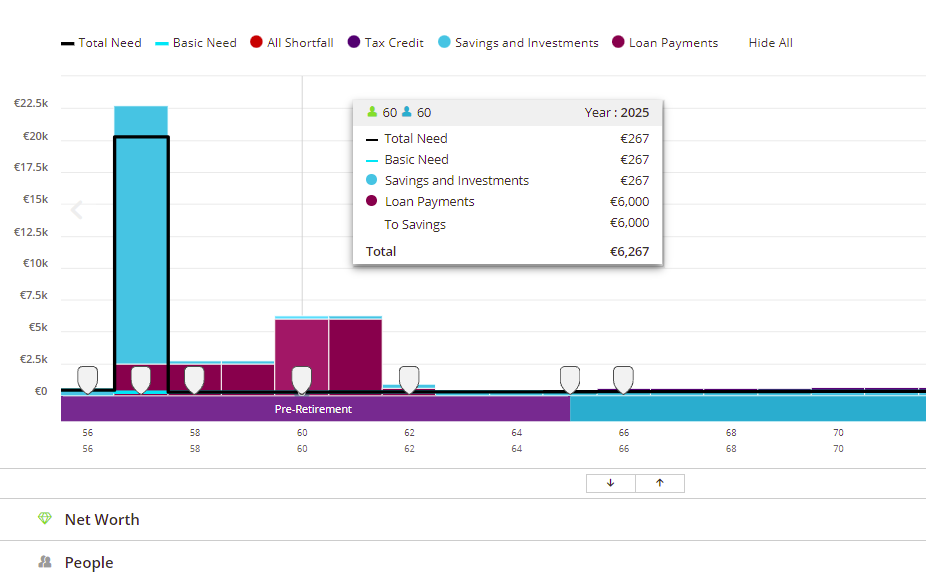Click the event marker on the retirement boundary
The image size is (926, 574).
click(x=570, y=380)
